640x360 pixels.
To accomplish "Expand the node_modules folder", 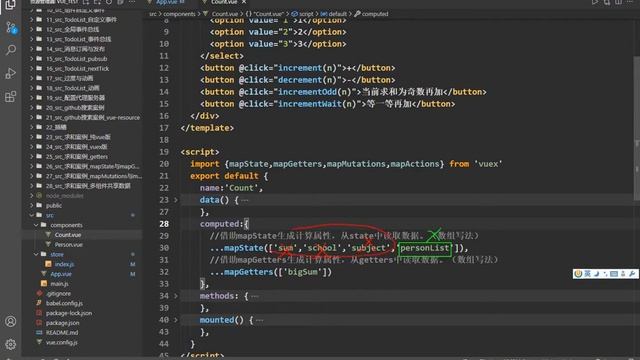I will [x=32, y=196].
